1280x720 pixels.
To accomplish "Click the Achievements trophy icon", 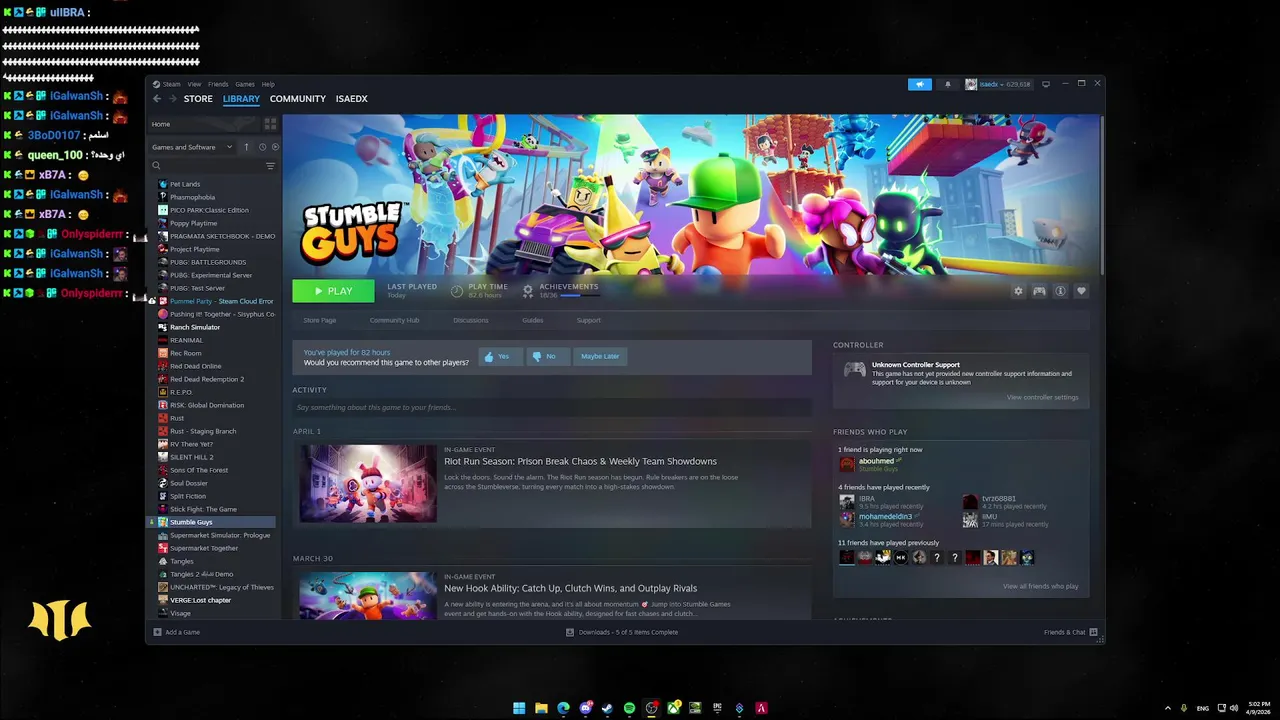I will 528,291.
